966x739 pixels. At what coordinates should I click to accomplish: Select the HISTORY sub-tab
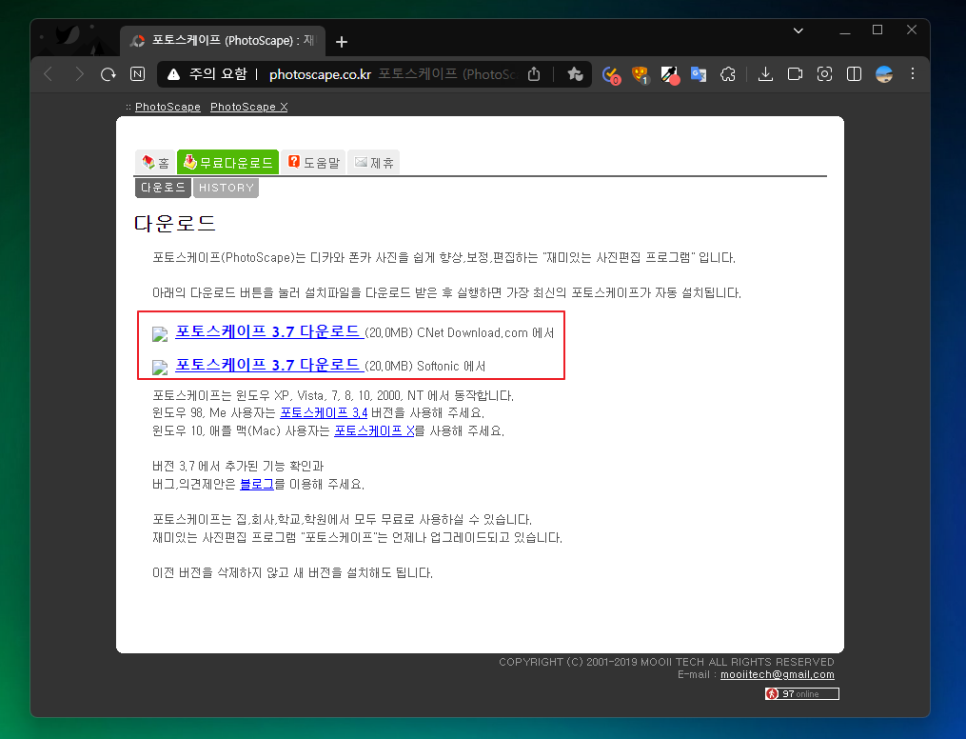click(x=226, y=188)
